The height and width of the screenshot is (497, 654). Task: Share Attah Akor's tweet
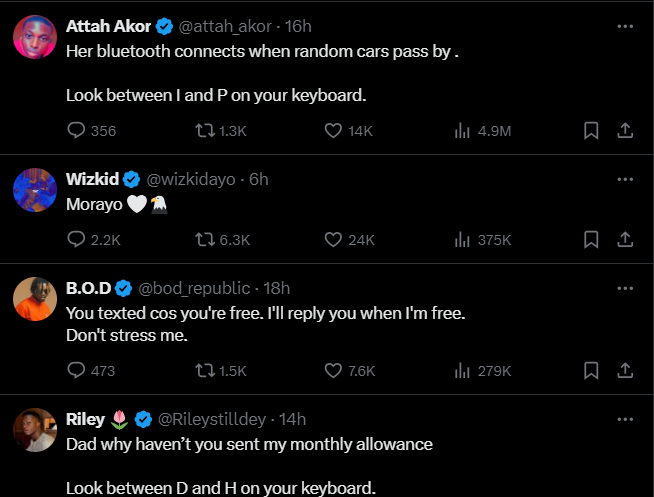point(624,130)
